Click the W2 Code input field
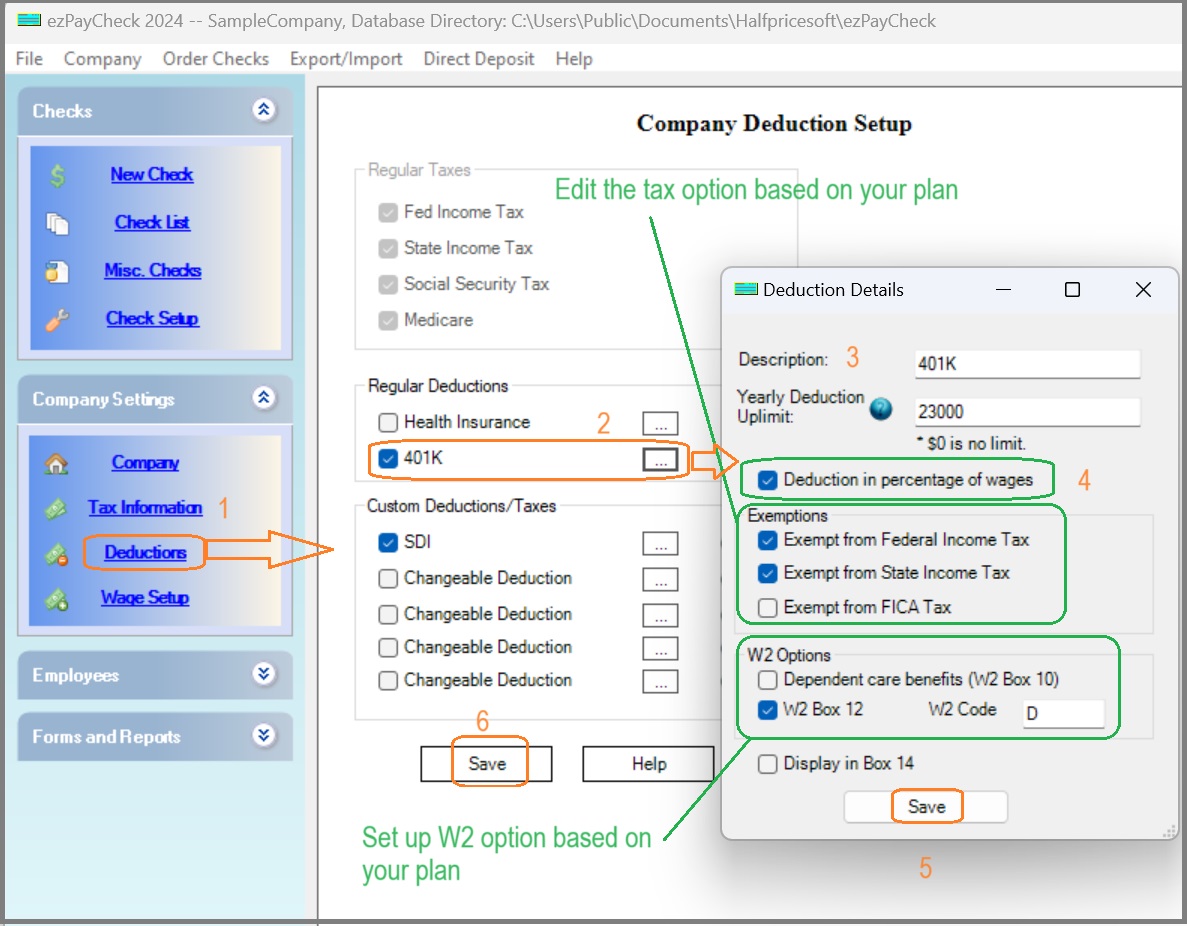 1063,713
